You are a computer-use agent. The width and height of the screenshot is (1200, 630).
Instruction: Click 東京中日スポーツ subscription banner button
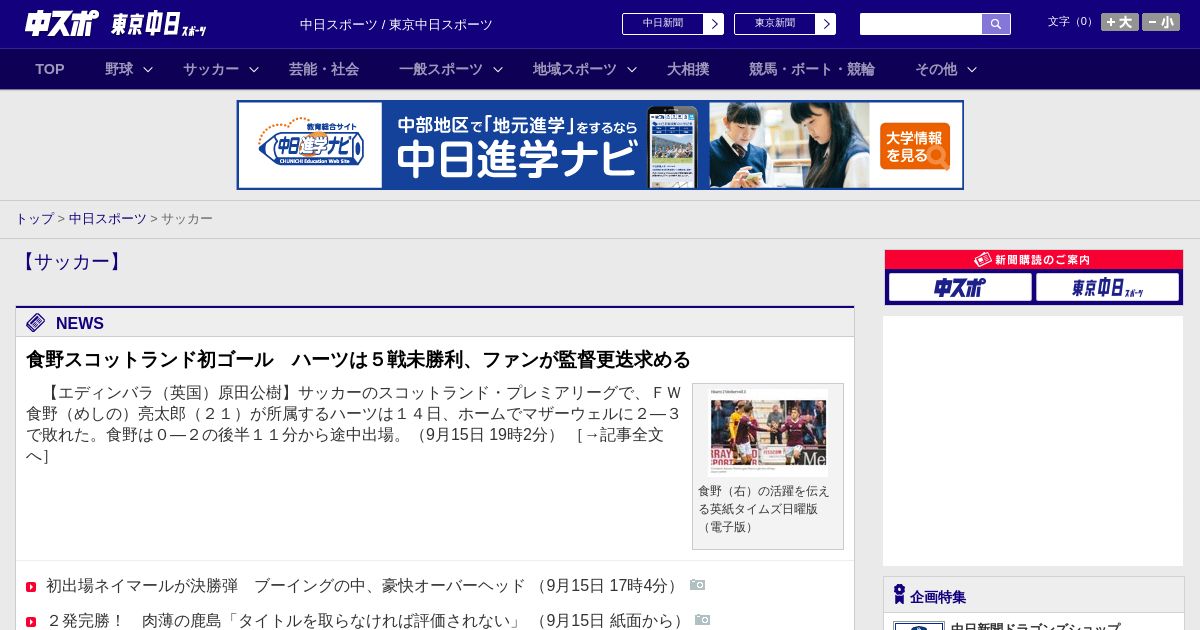pyautogui.click(x=1107, y=287)
